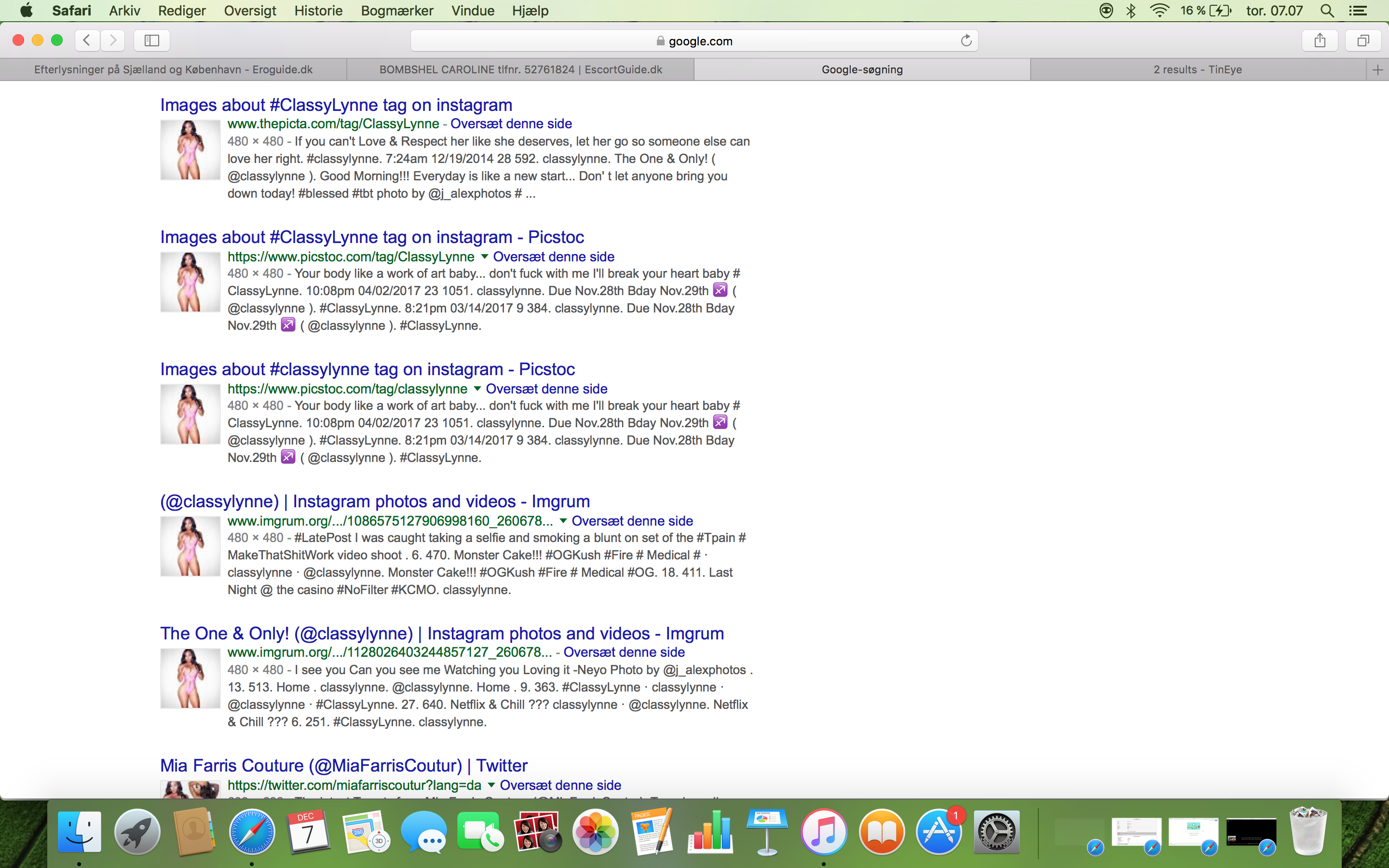Switch to the 2 results - TinEye tab

[1198, 69]
